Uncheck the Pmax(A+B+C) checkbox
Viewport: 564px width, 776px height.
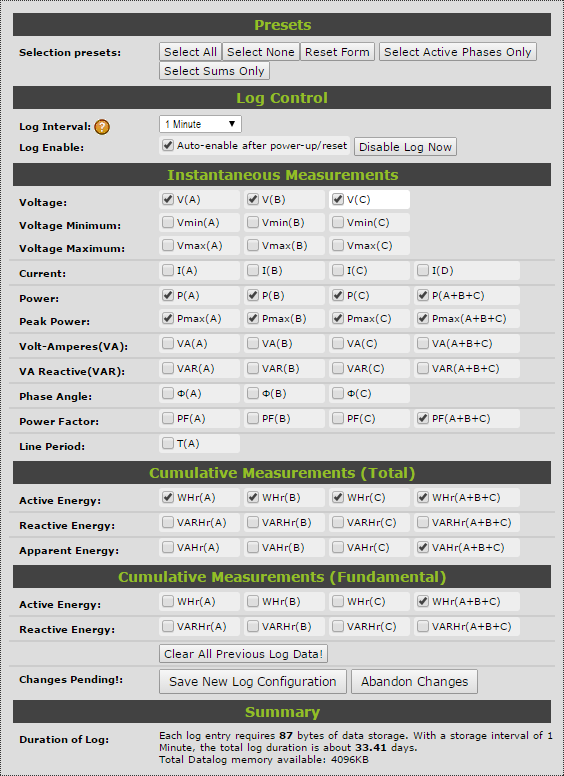[x=423, y=318]
